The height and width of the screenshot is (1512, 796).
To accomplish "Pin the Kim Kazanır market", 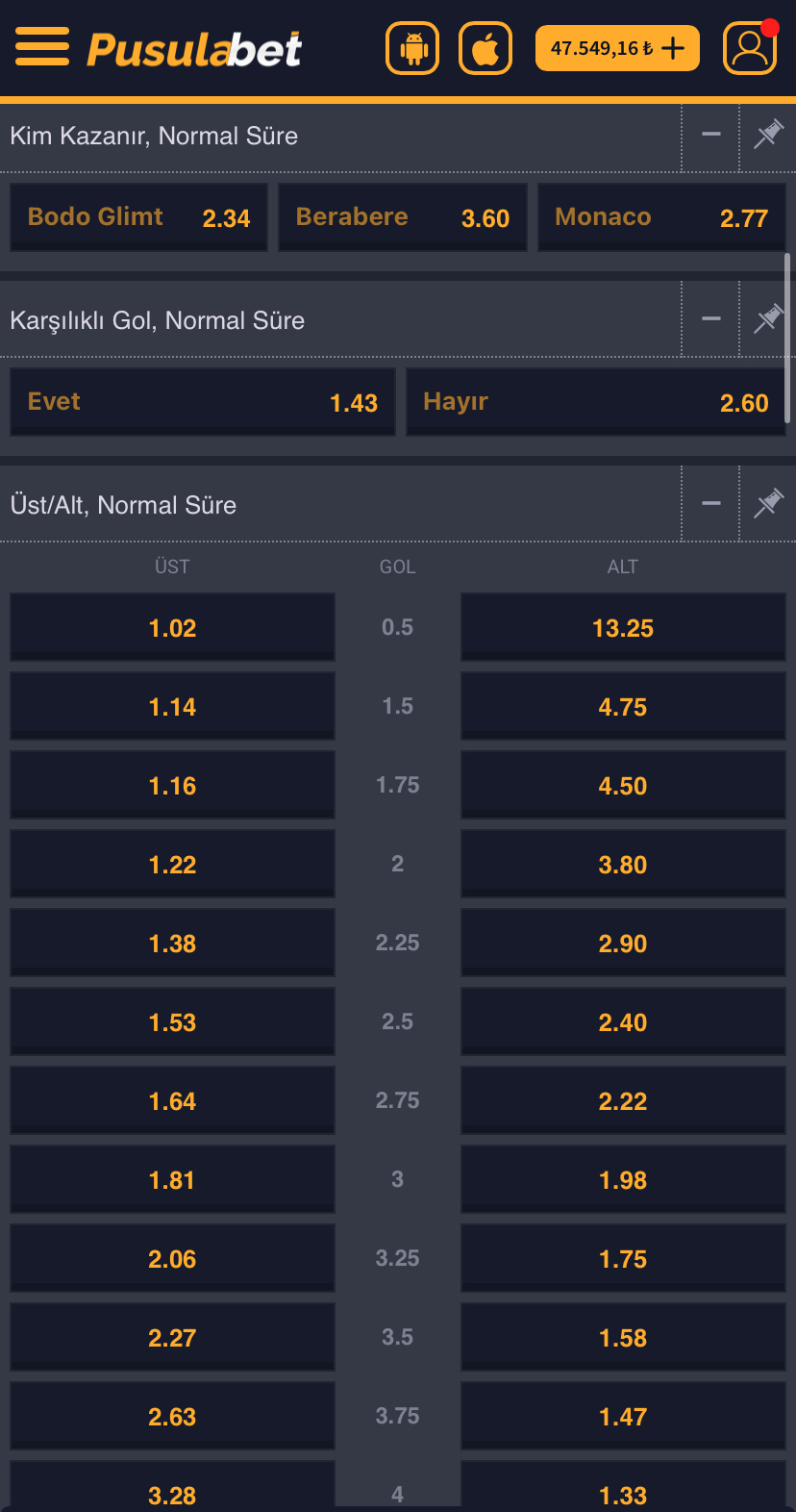I will pyautogui.click(x=768, y=136).
